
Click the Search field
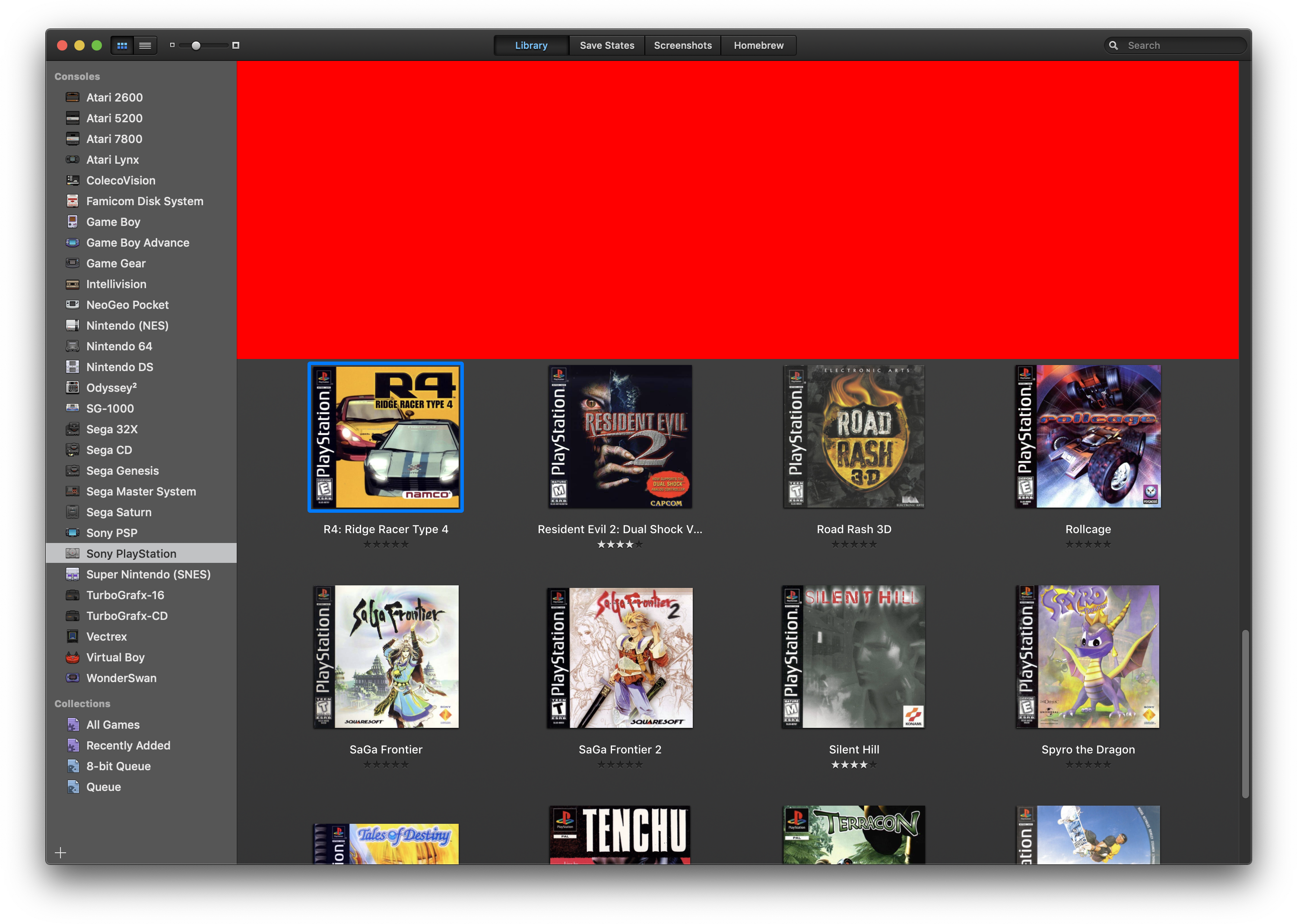point(1175,45)
